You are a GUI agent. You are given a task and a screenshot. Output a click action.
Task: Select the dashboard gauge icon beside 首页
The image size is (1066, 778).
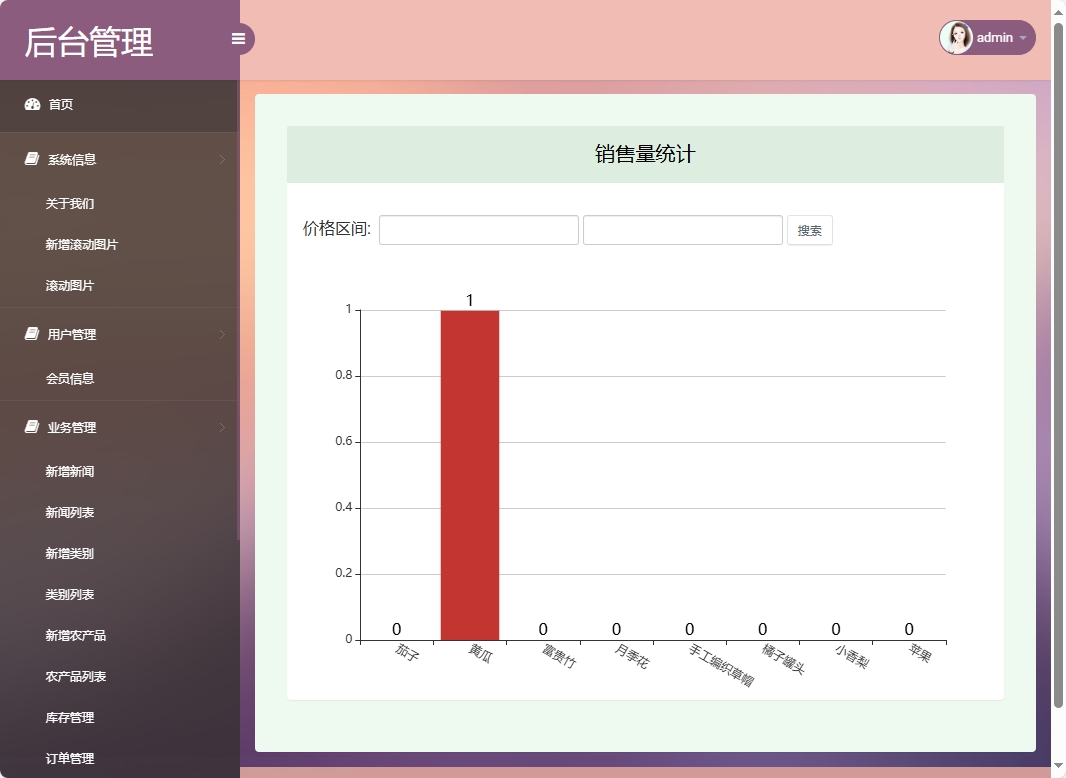(x=30, y=104)
